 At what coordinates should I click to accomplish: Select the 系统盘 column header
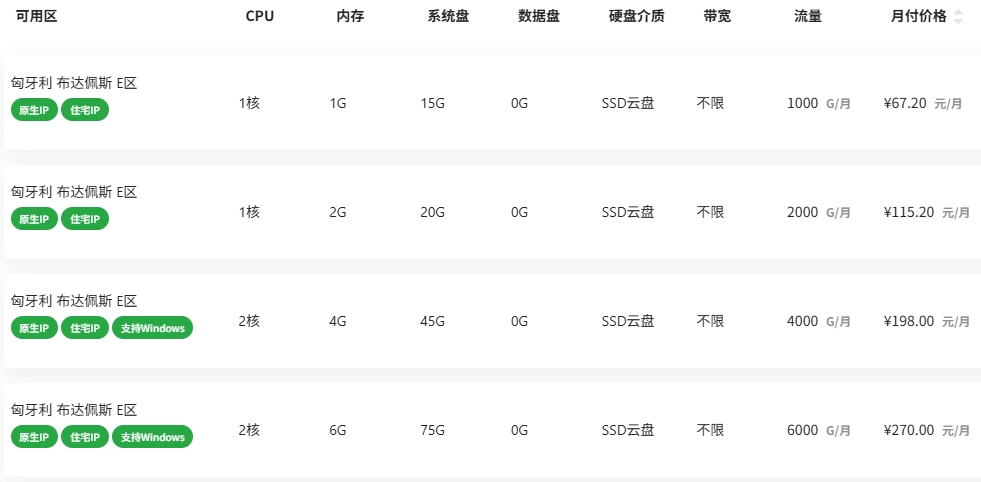click(x=448, y=16)
